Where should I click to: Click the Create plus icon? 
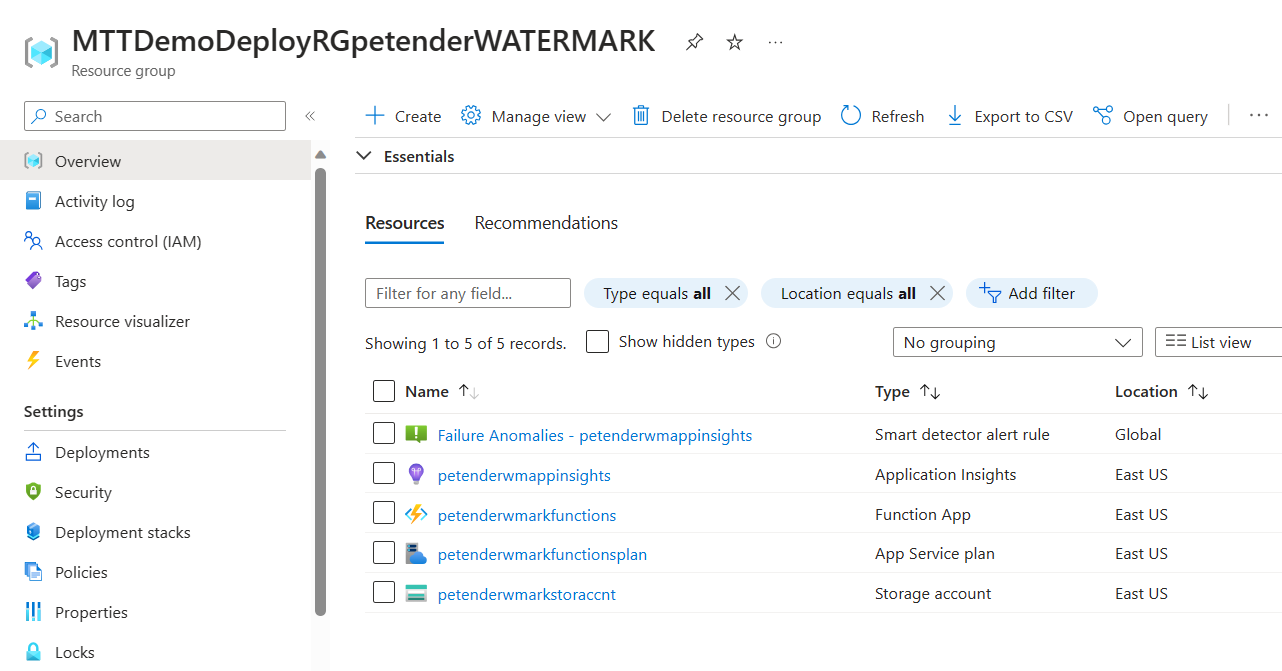pyautogui.click(x=375, y=116)
